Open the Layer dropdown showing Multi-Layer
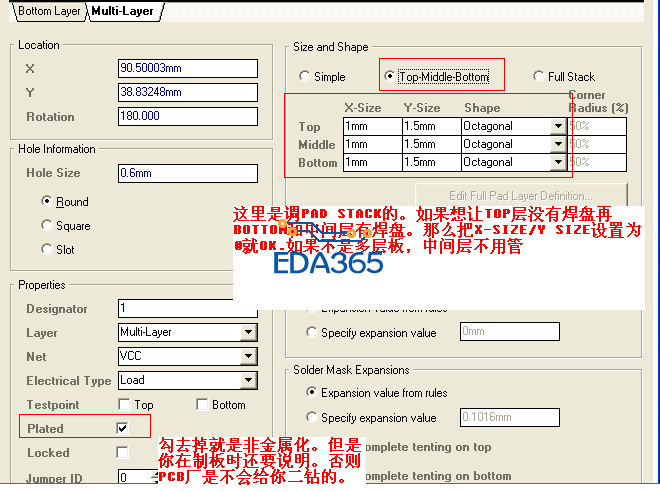Image resolution: width=660 pixels, height=492 pixels. [249, 332]
